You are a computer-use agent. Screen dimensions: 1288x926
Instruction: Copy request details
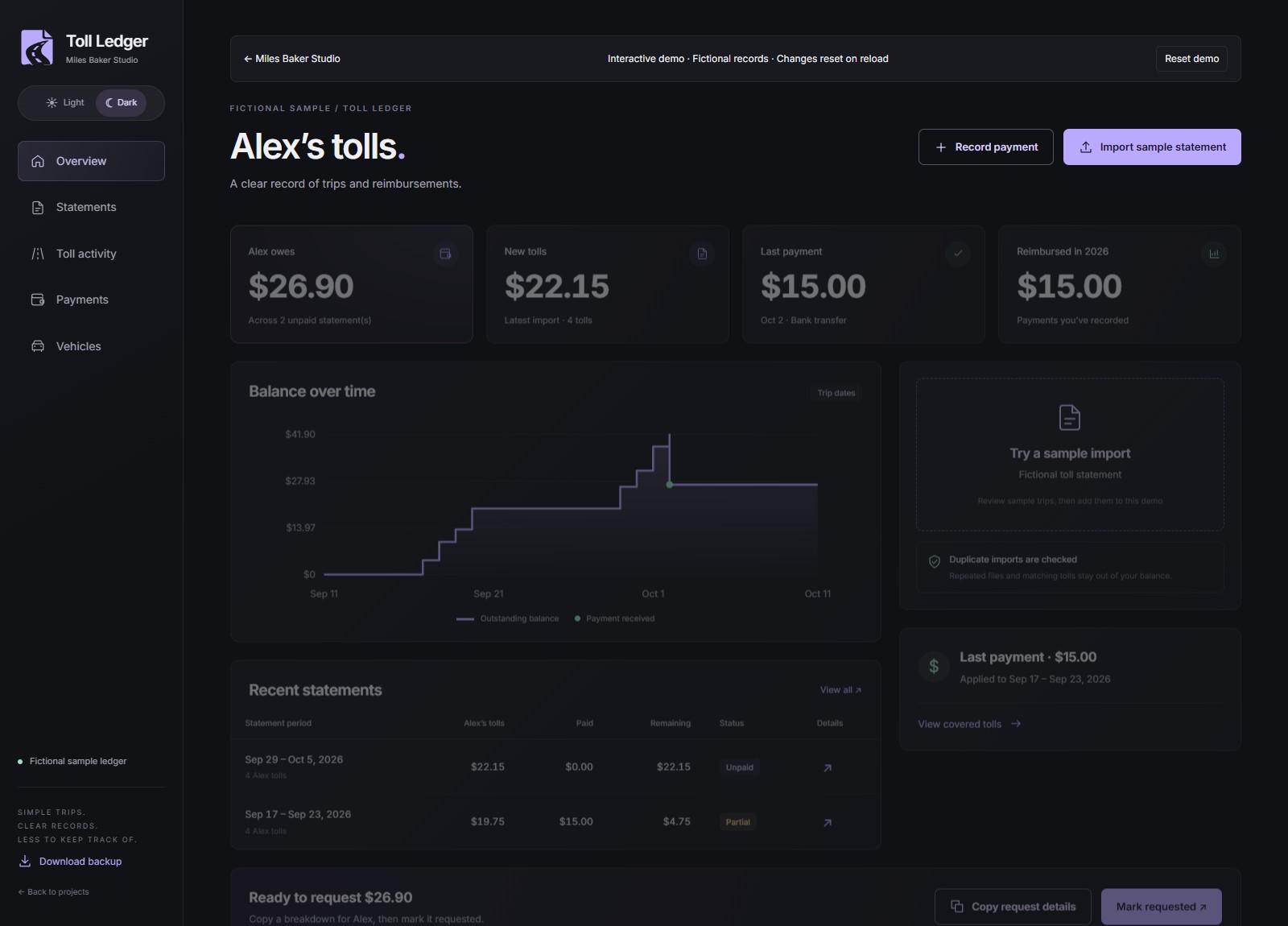[1013, 907]
